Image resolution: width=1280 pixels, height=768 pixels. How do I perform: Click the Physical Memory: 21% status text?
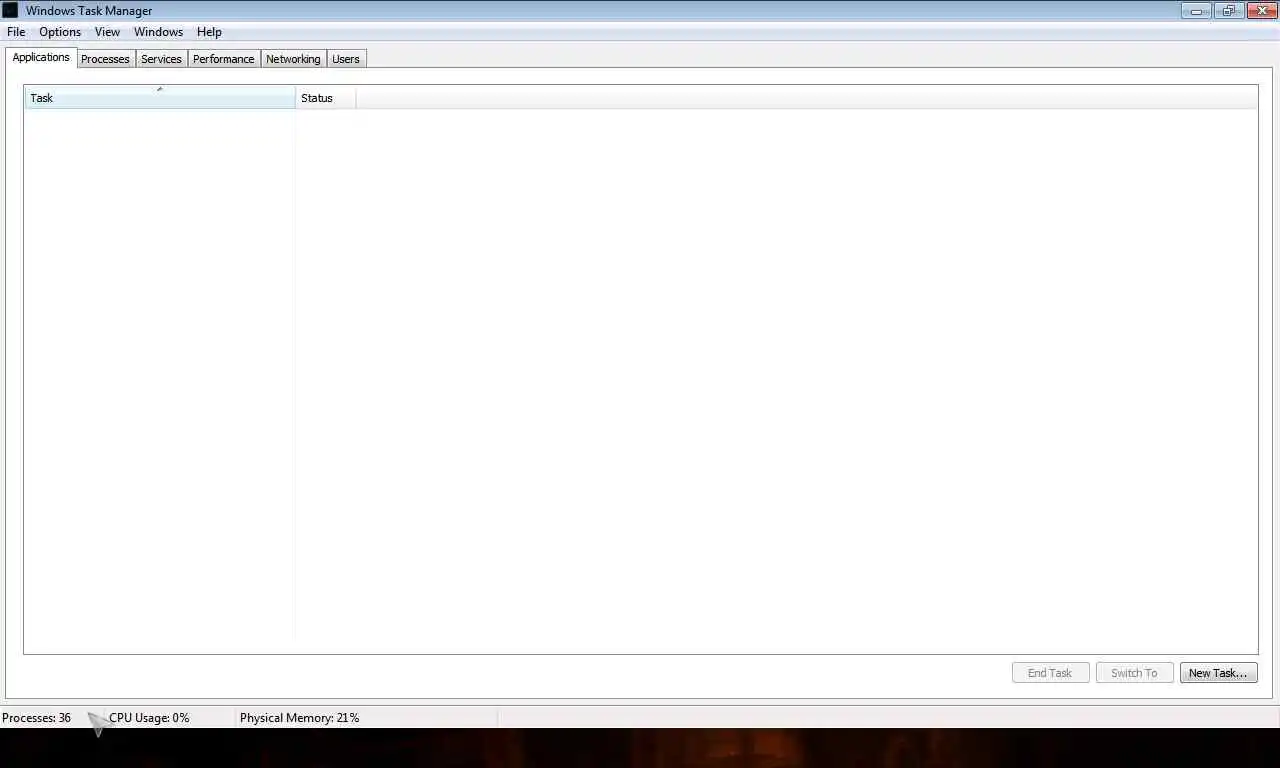[299, 718]
